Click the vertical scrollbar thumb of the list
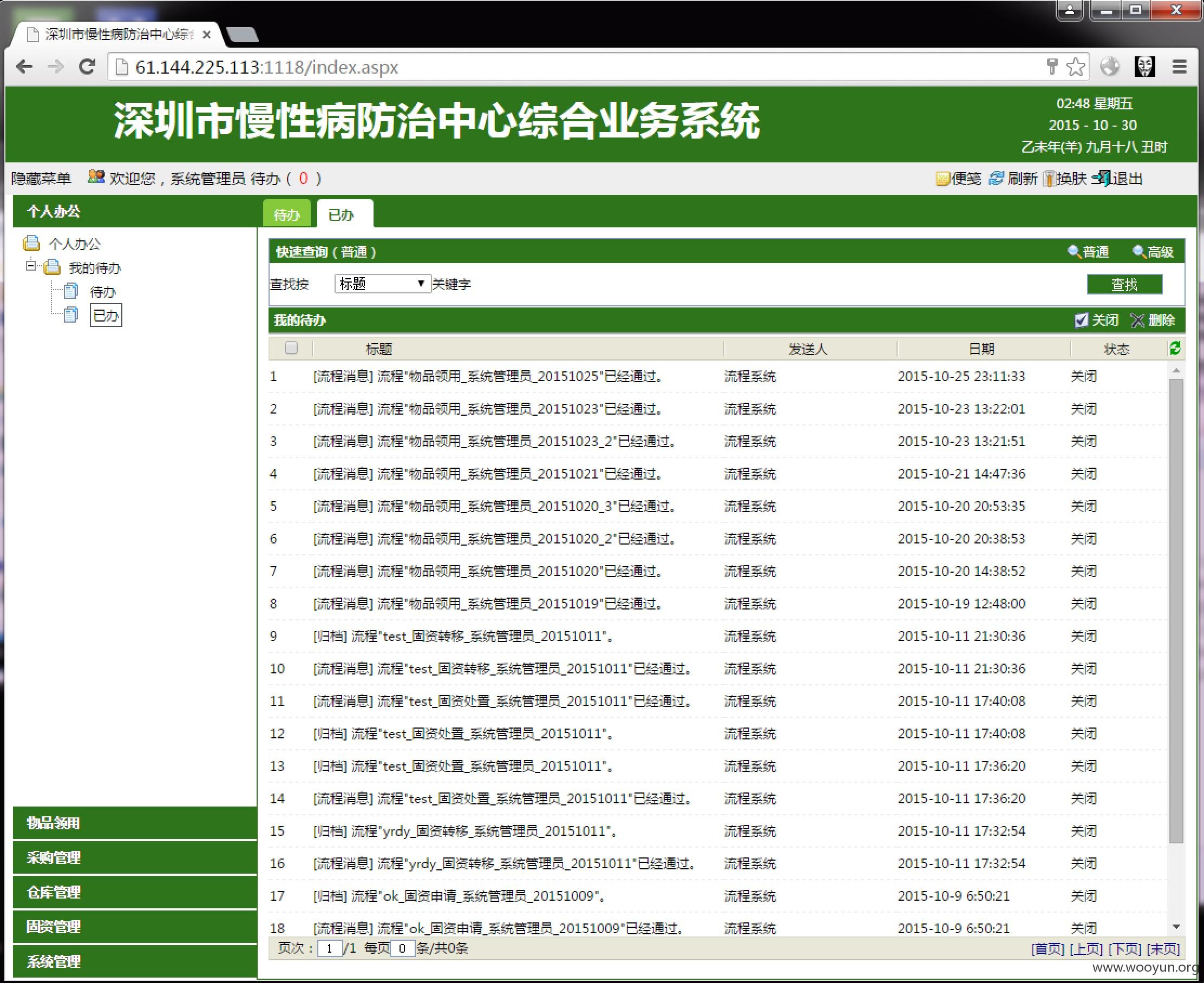1204x983 pixels. 1176,611
